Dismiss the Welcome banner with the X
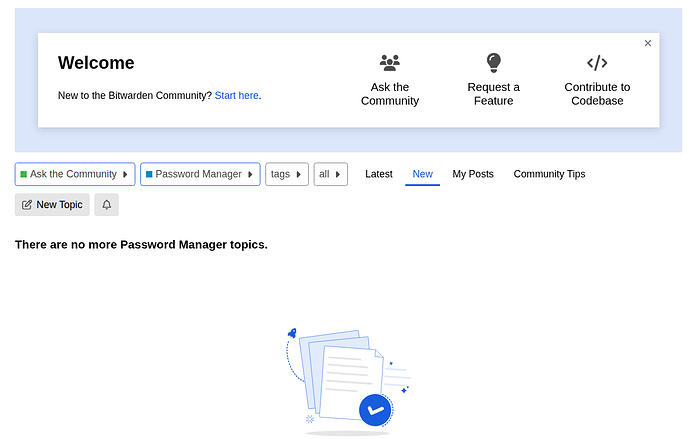This screenshot has width=689, height=439. click(x=648, y=43)
